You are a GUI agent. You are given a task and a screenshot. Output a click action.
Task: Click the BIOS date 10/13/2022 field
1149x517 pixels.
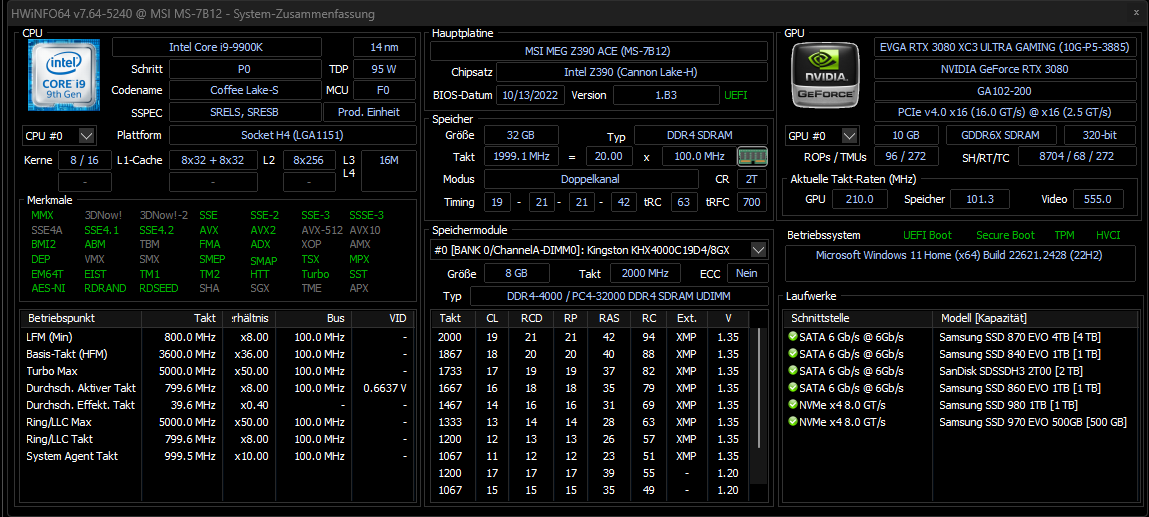coord(531,95)
